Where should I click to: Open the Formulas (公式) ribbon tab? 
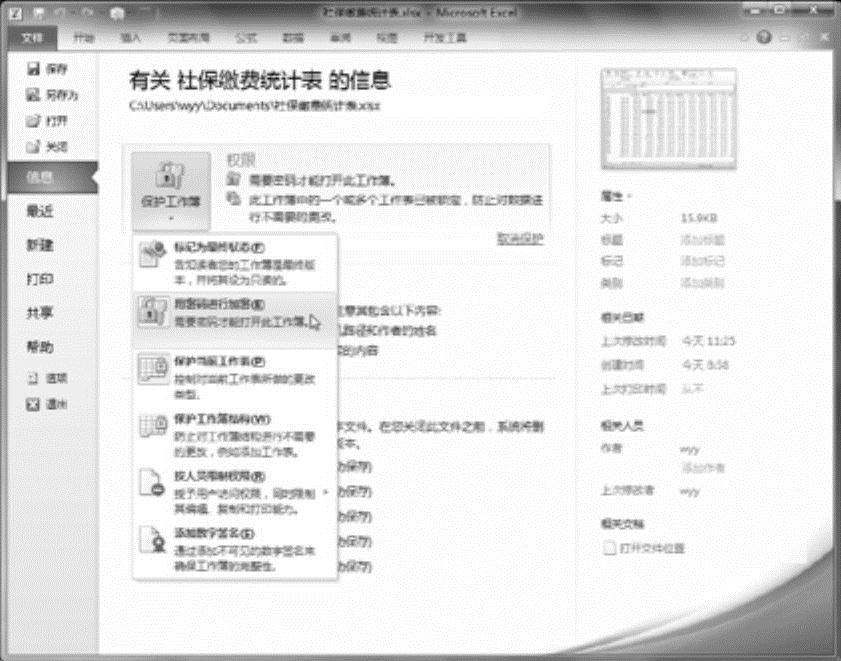pyautogui.click(x=246, y=38)
